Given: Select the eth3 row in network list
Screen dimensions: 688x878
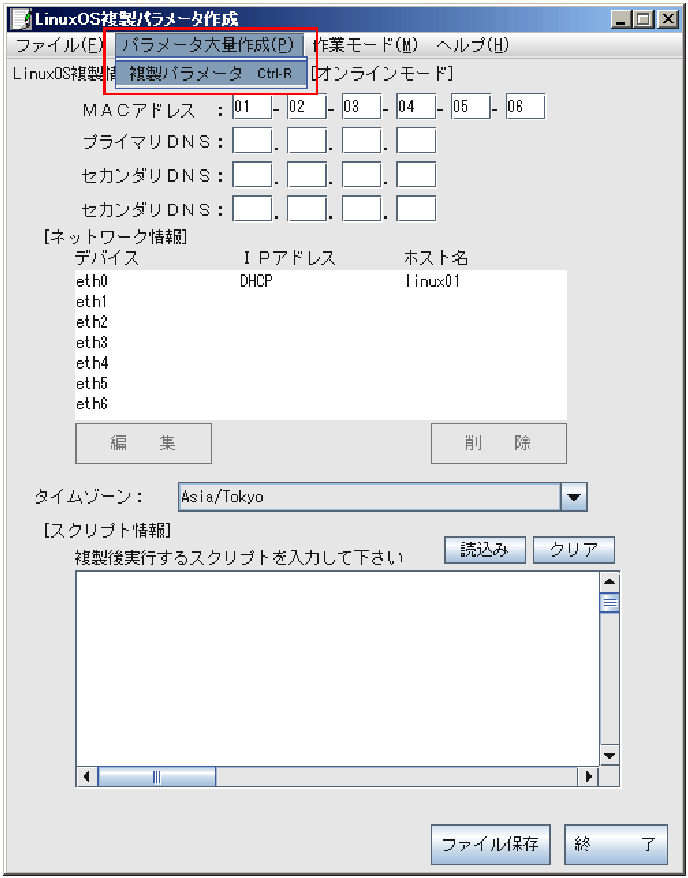Looking at the screenshot, I should (321, 342).
